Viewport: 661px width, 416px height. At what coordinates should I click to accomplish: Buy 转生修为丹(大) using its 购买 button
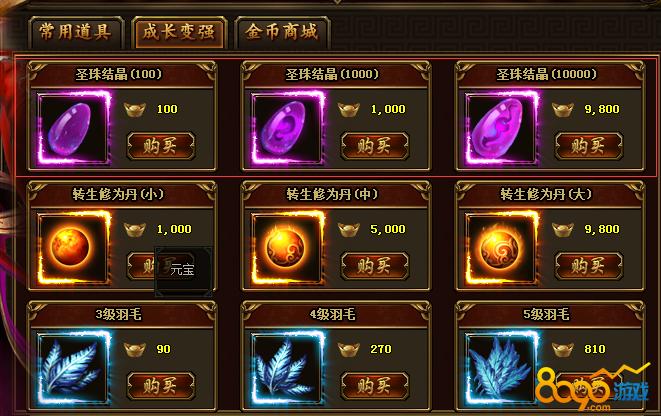pos(589,266)
